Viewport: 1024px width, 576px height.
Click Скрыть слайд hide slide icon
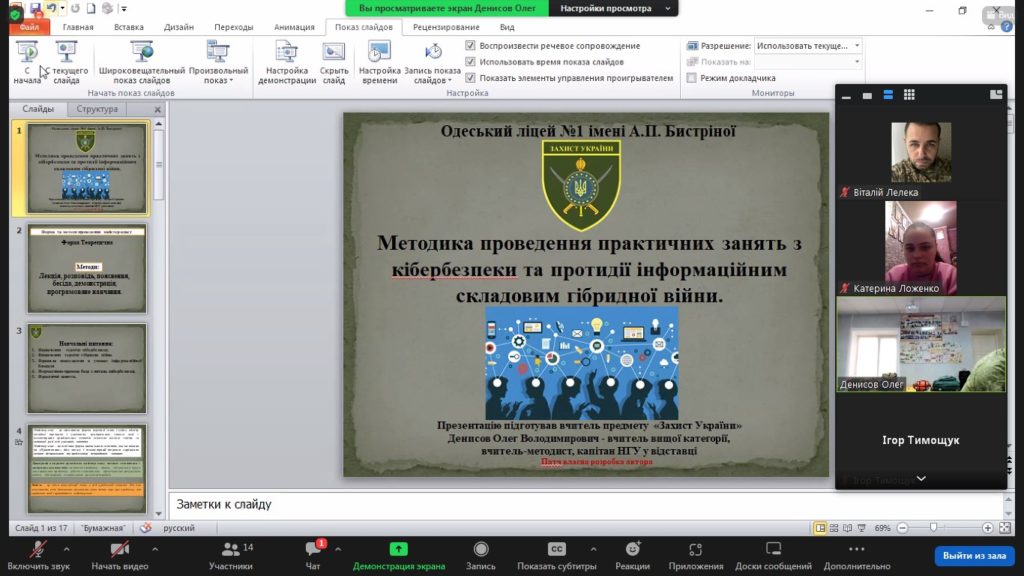(x=334, y=52)
